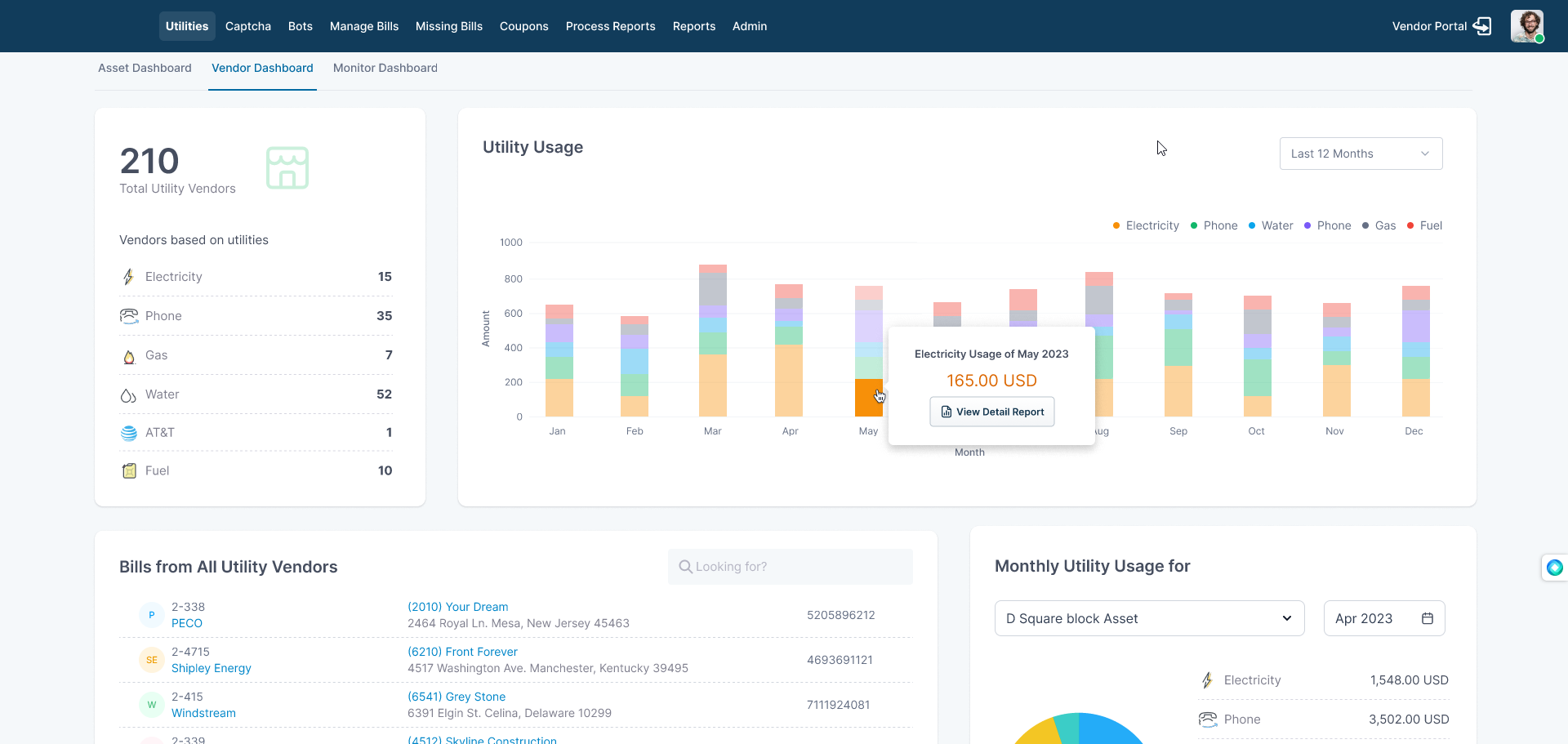
Task: Toggle Fuel series in chart legend
Action: [x=1424, y=225]
